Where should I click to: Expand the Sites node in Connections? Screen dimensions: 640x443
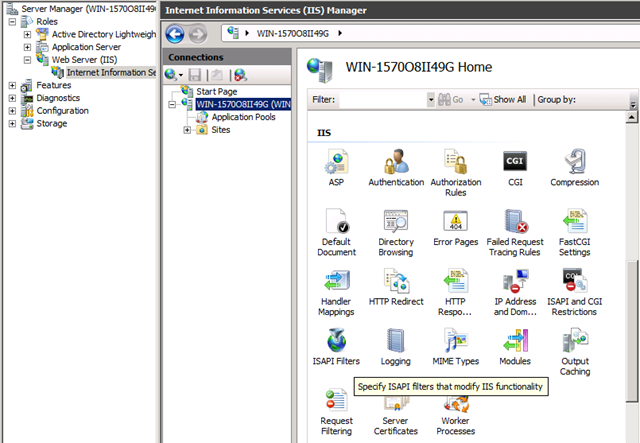[187, 130]
